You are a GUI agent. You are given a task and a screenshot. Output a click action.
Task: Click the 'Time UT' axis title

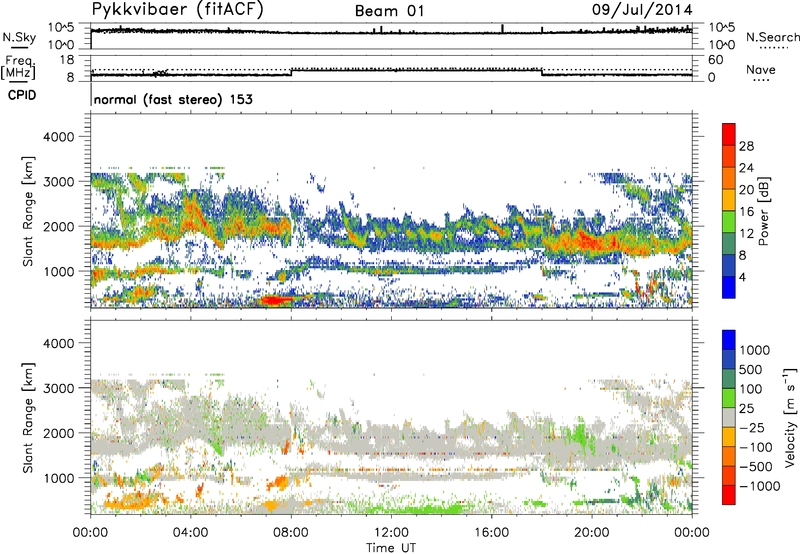coord(391,548)
